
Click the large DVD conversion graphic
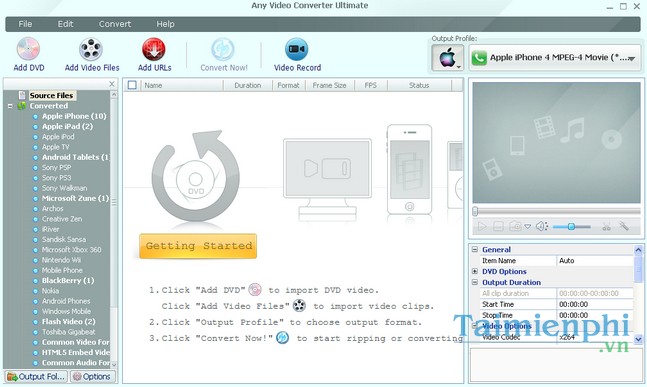(x=196, y=177)
